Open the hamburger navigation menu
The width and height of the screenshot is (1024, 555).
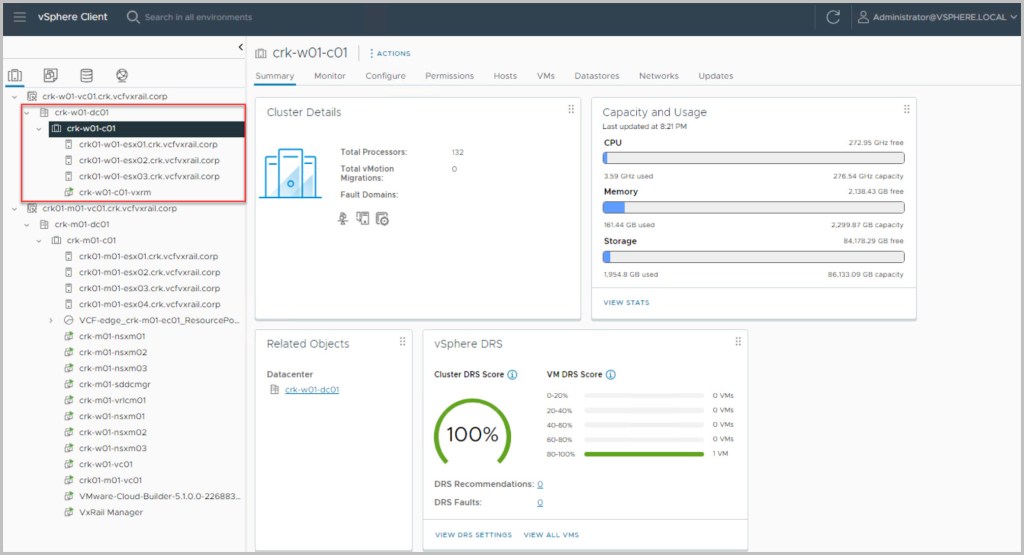click(x=20, y=17)
